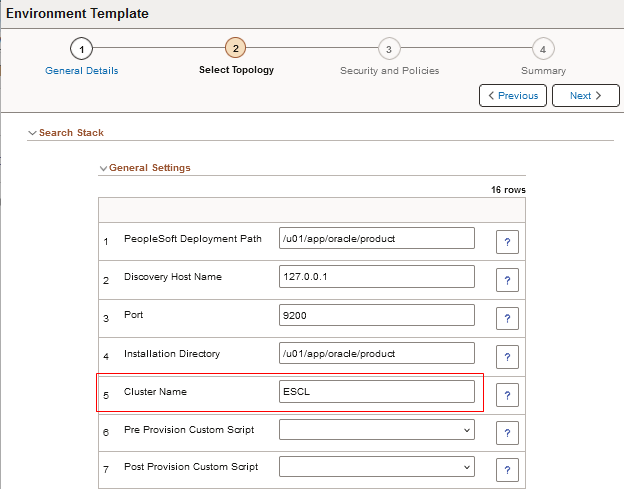Open help for Discovery Host Name
This screenshot has width=624, height=489.
(507, 278)
